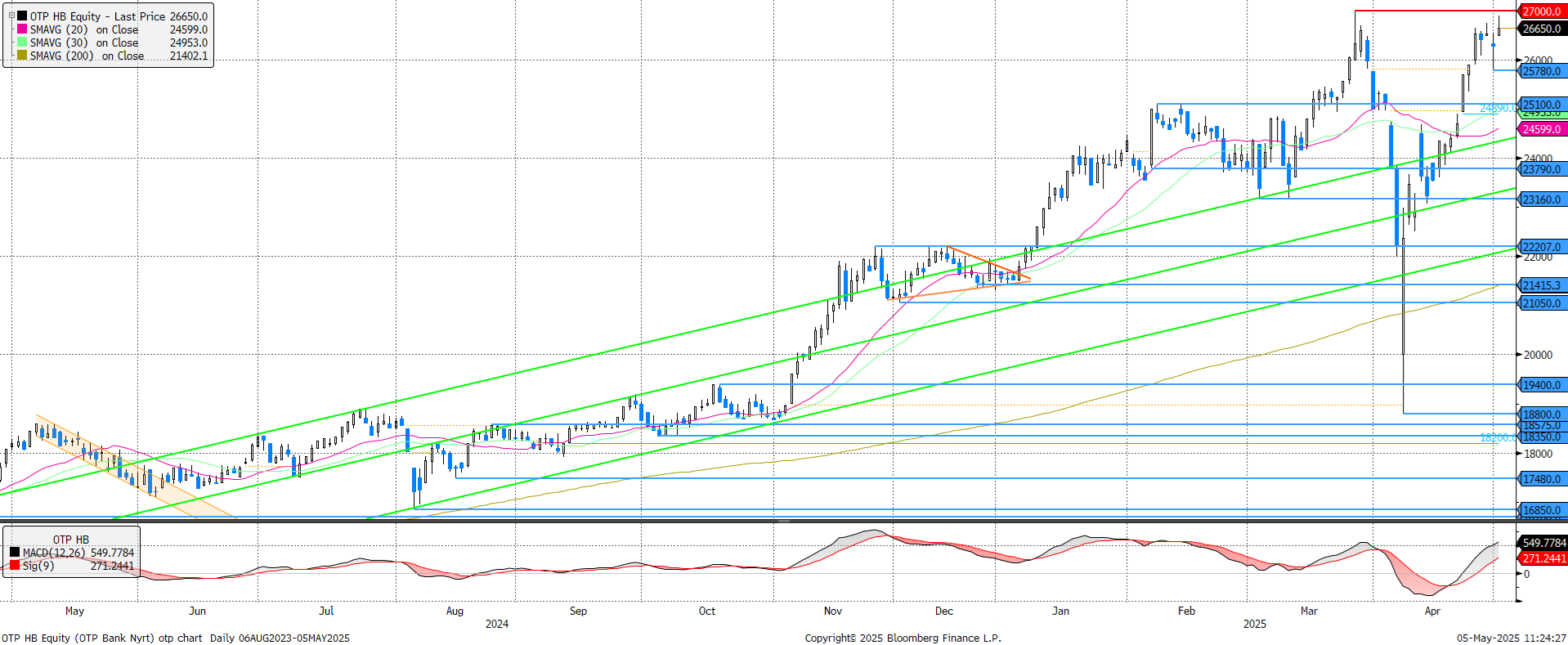Click the 18000 y-axis value

point(1538,454)
